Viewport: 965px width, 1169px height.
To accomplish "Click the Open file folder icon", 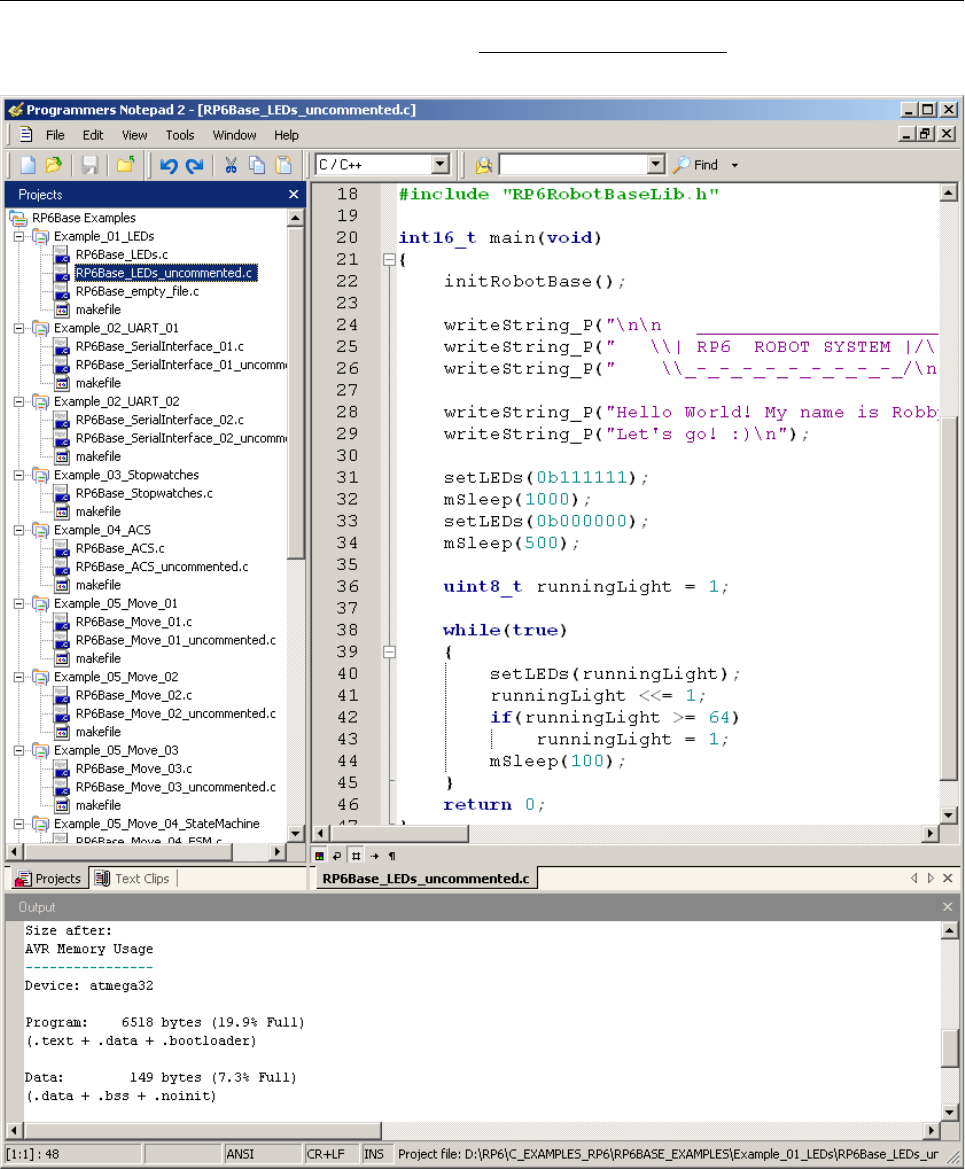I will coord(54,165).
